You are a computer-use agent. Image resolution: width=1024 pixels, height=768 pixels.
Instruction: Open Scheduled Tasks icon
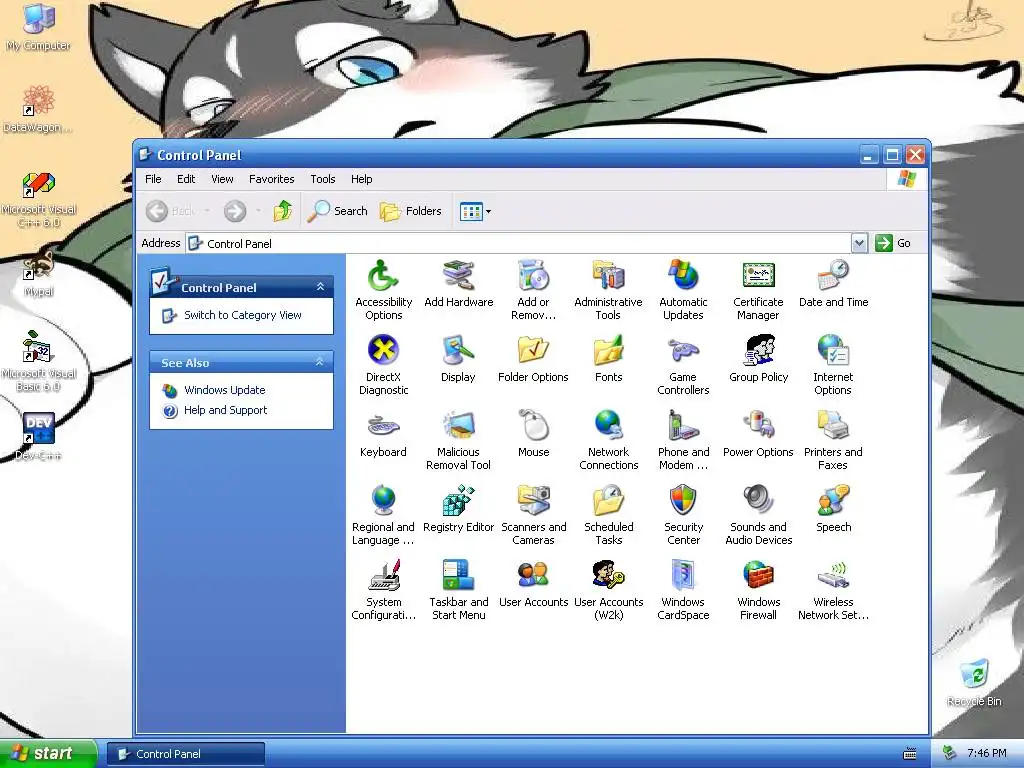coord(609,501)
